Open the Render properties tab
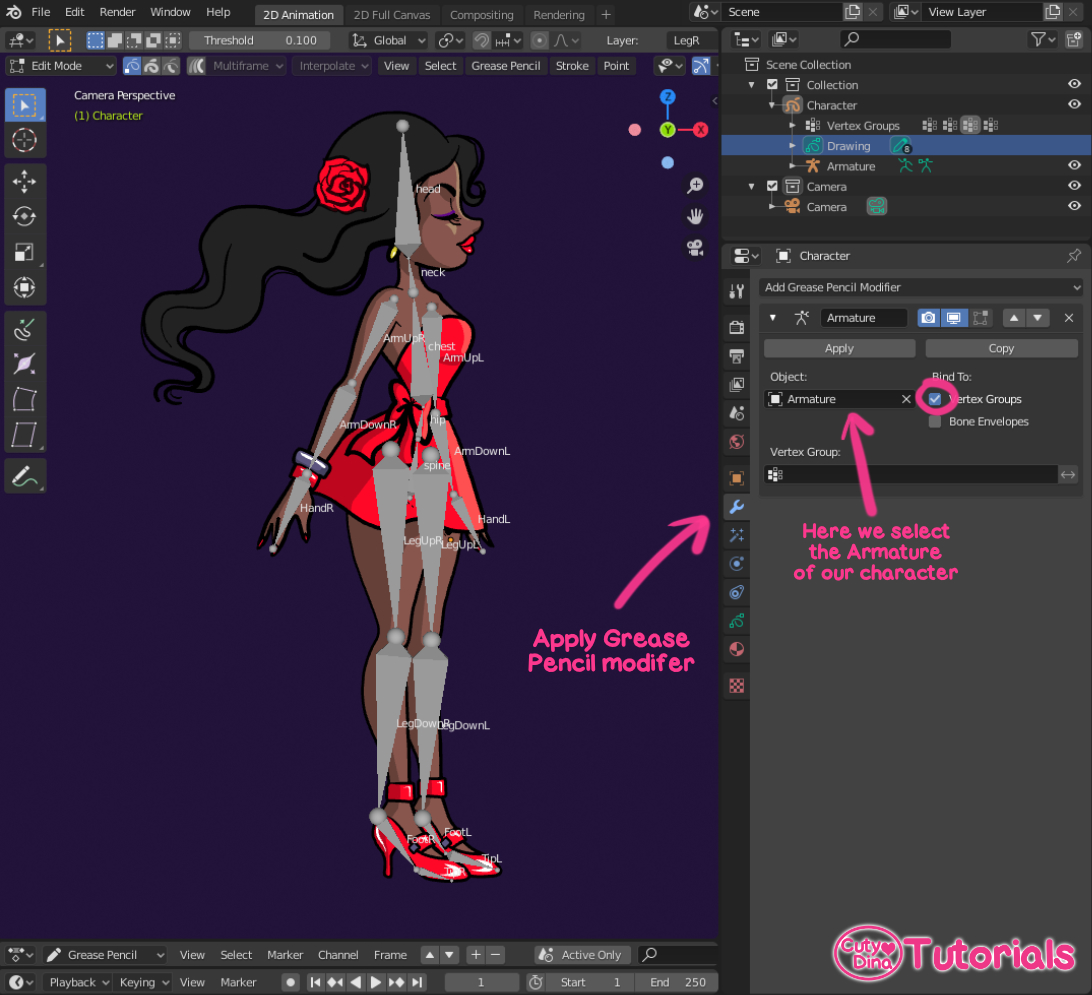 point(736,326)
